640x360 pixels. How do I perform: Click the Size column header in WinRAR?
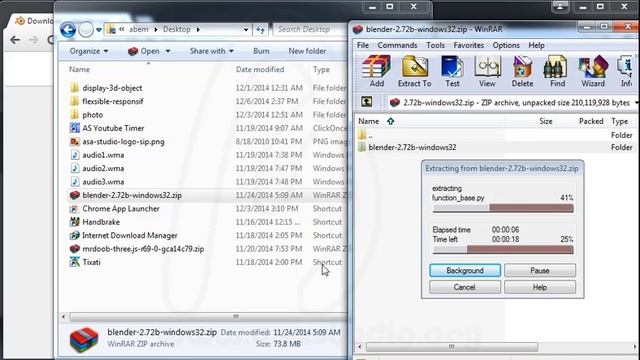pyautogui.click(x=545, y=121)
